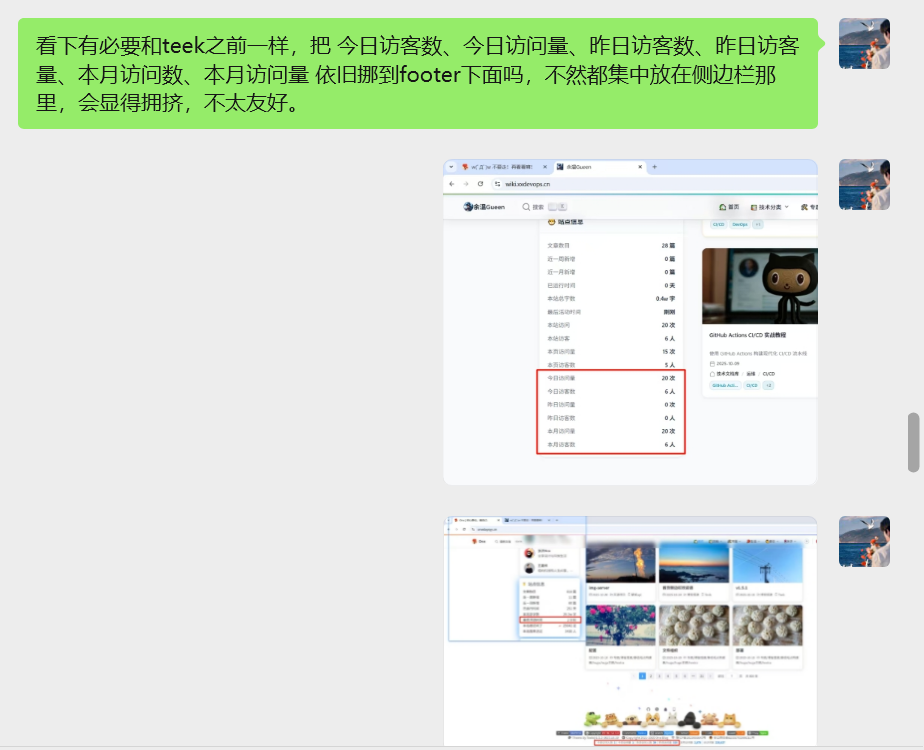
Task: Click the reload icon in first screenshot
Action: 480,184
